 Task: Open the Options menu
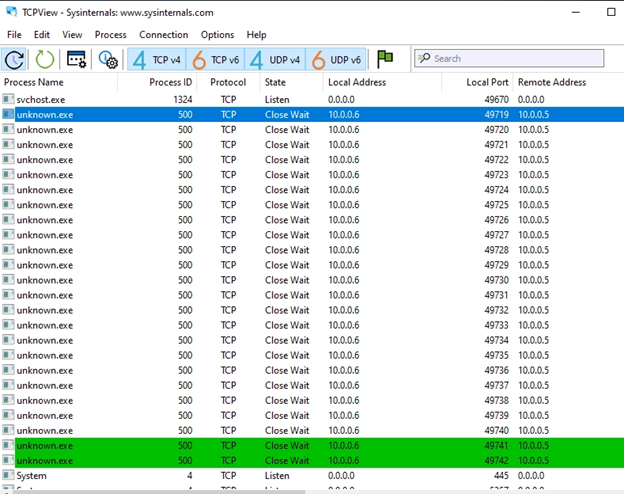(x=217, y=35)
